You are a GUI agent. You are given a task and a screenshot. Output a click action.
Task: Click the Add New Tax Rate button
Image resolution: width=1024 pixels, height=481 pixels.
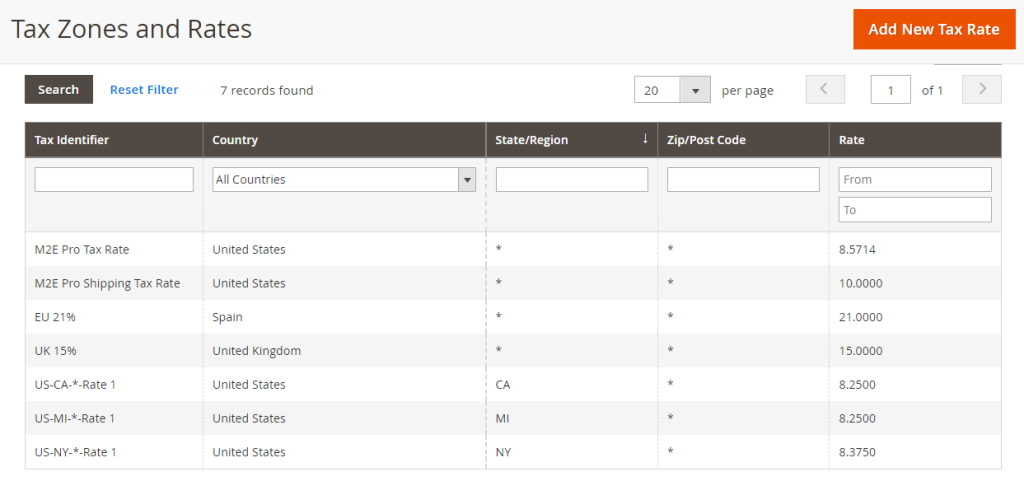(x=933, y=29)
